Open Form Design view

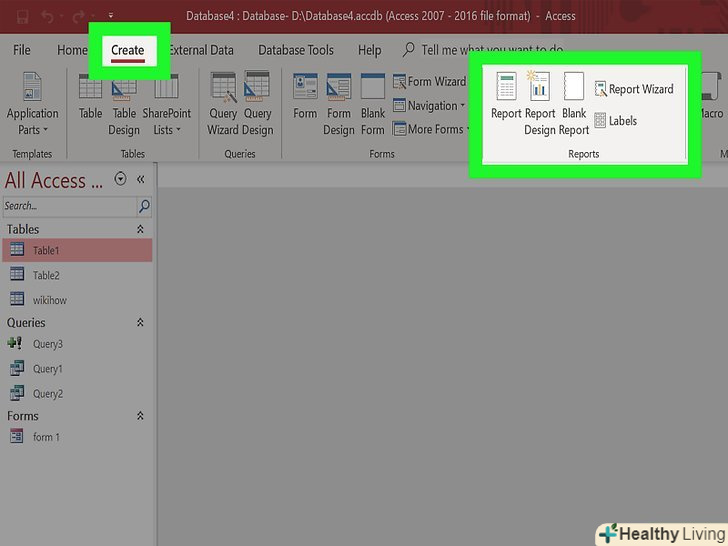point(338,104)
